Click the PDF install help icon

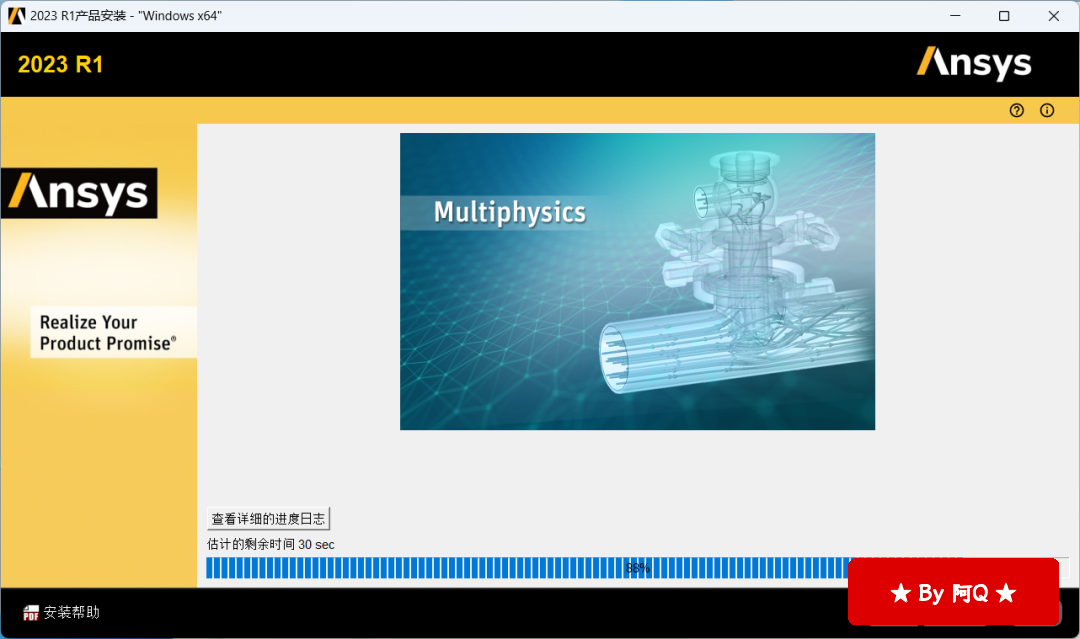pyautogui.click(x=31, y=612)
